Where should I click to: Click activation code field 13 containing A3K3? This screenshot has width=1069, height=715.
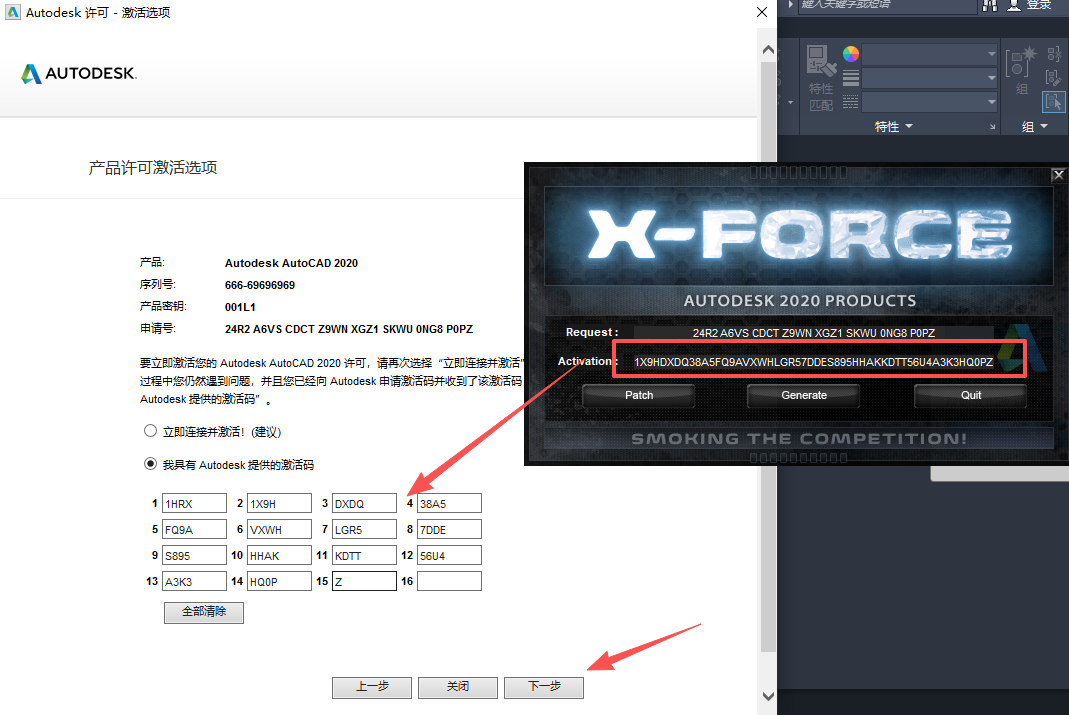(x=194, y=581)
